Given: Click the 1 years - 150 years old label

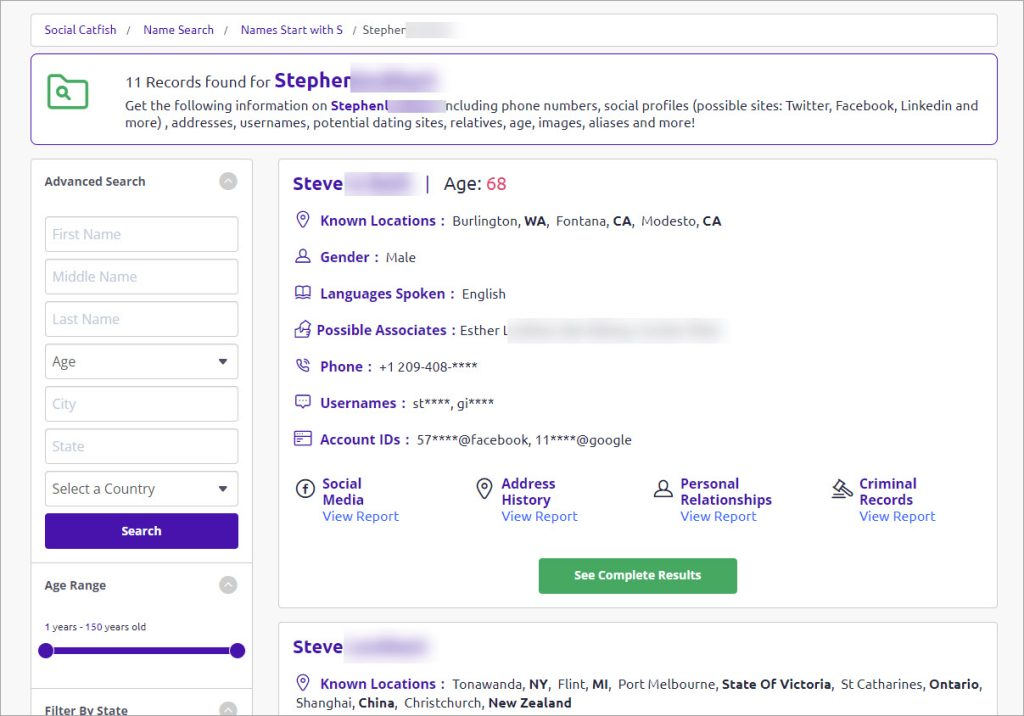Looking at the screenshot, I should tap(95, 626).
